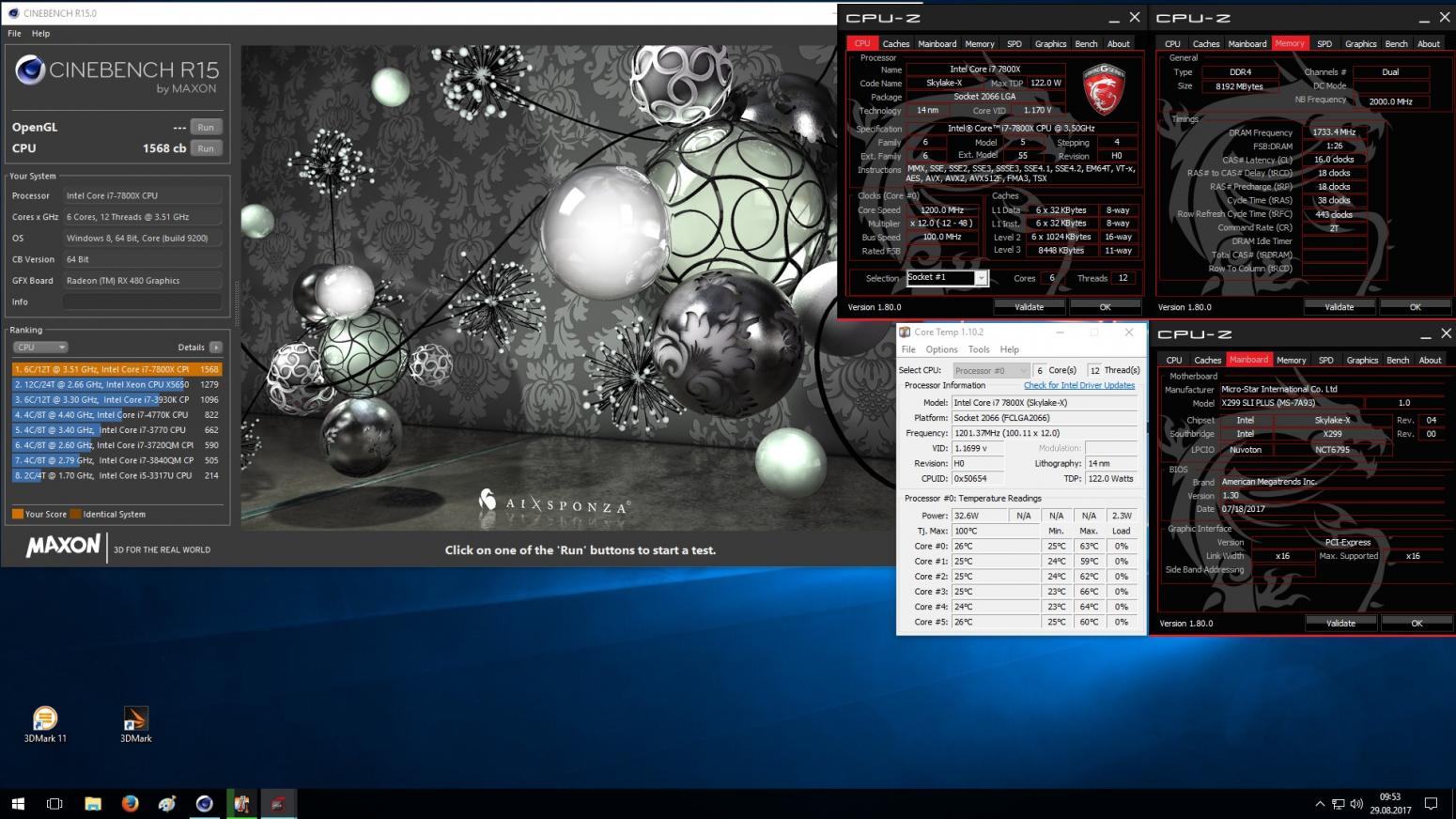Open CPU tab in CPU-Z Mainboard window
The height and width of the screenshot is (819, 1456).
(x=1174, y=360)
